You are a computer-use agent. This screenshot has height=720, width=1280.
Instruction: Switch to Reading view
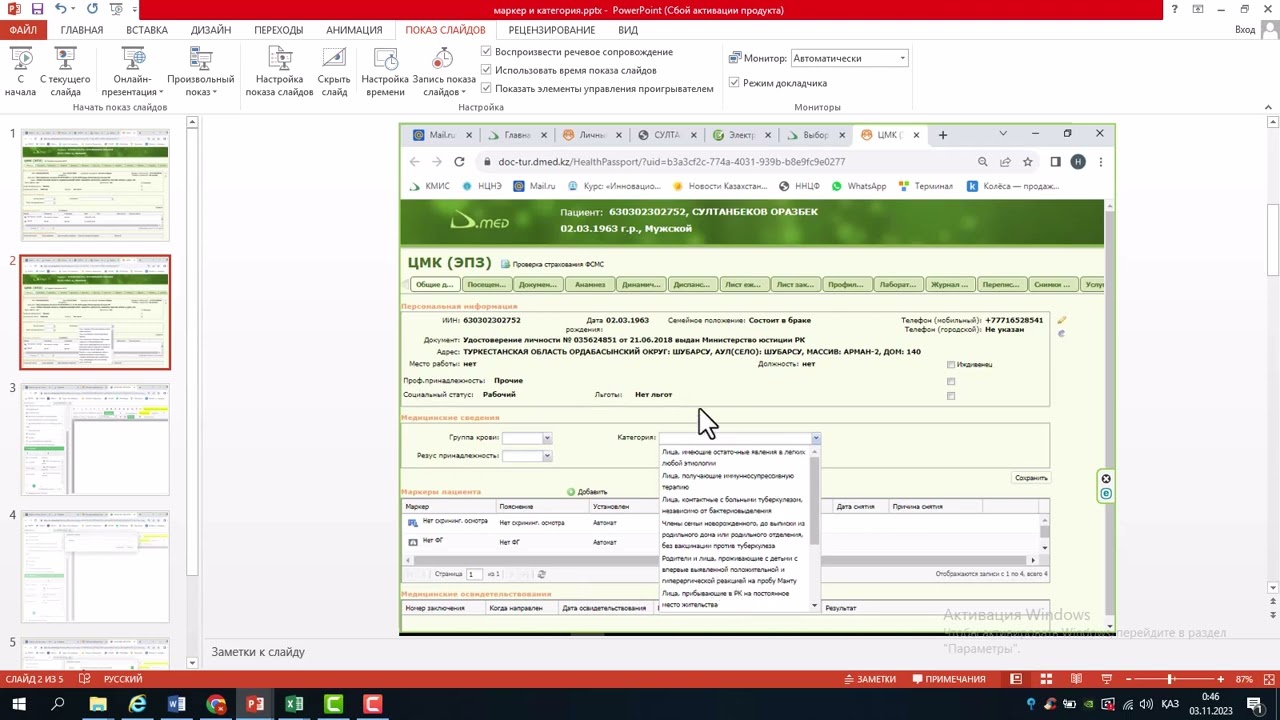pyautogui.click(x=1076, y=679)
